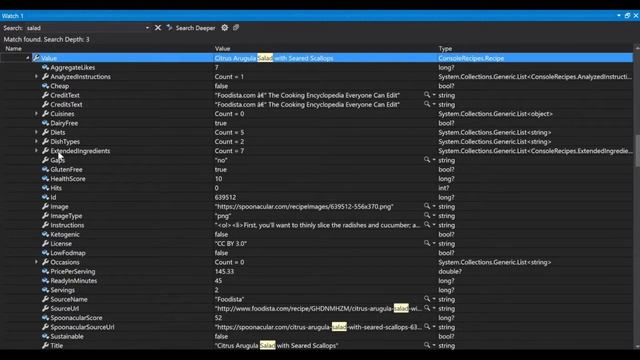Open the text visualizer magnifier for Gaps
This screenshot has height=360, width=640.
(x=427, y=160)
